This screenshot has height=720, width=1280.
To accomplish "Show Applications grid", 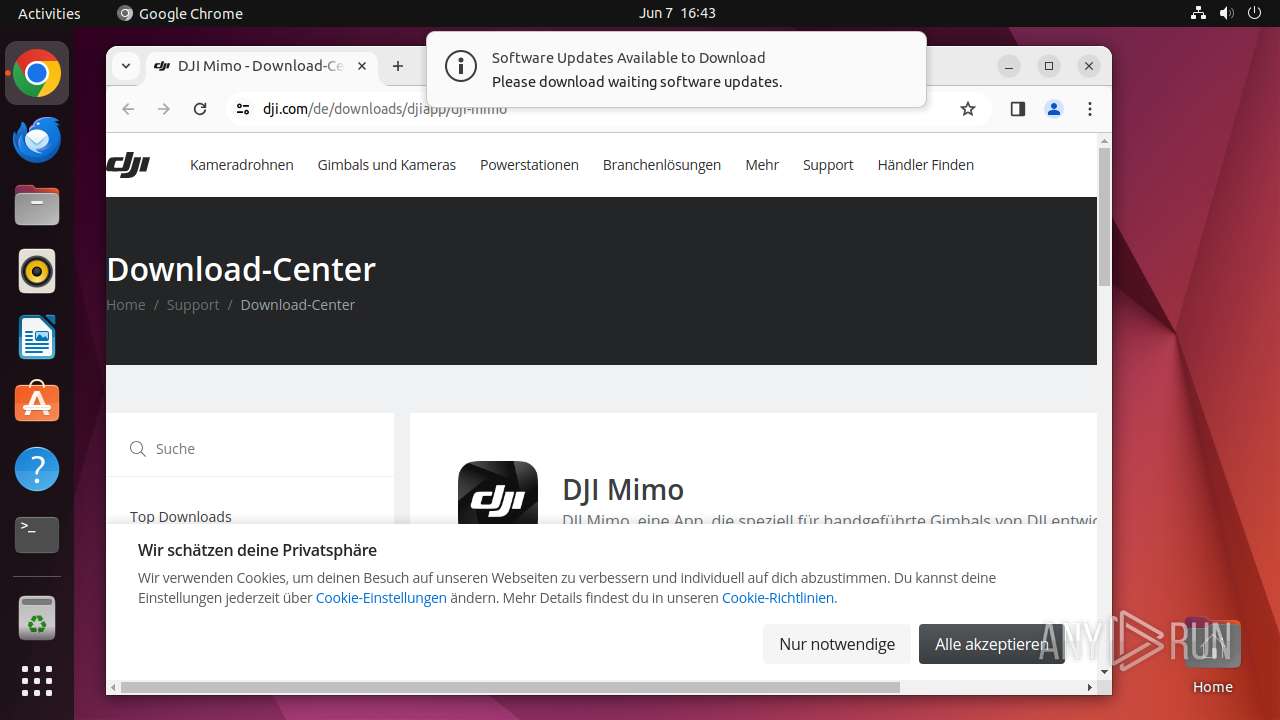I will pos(37,681).
